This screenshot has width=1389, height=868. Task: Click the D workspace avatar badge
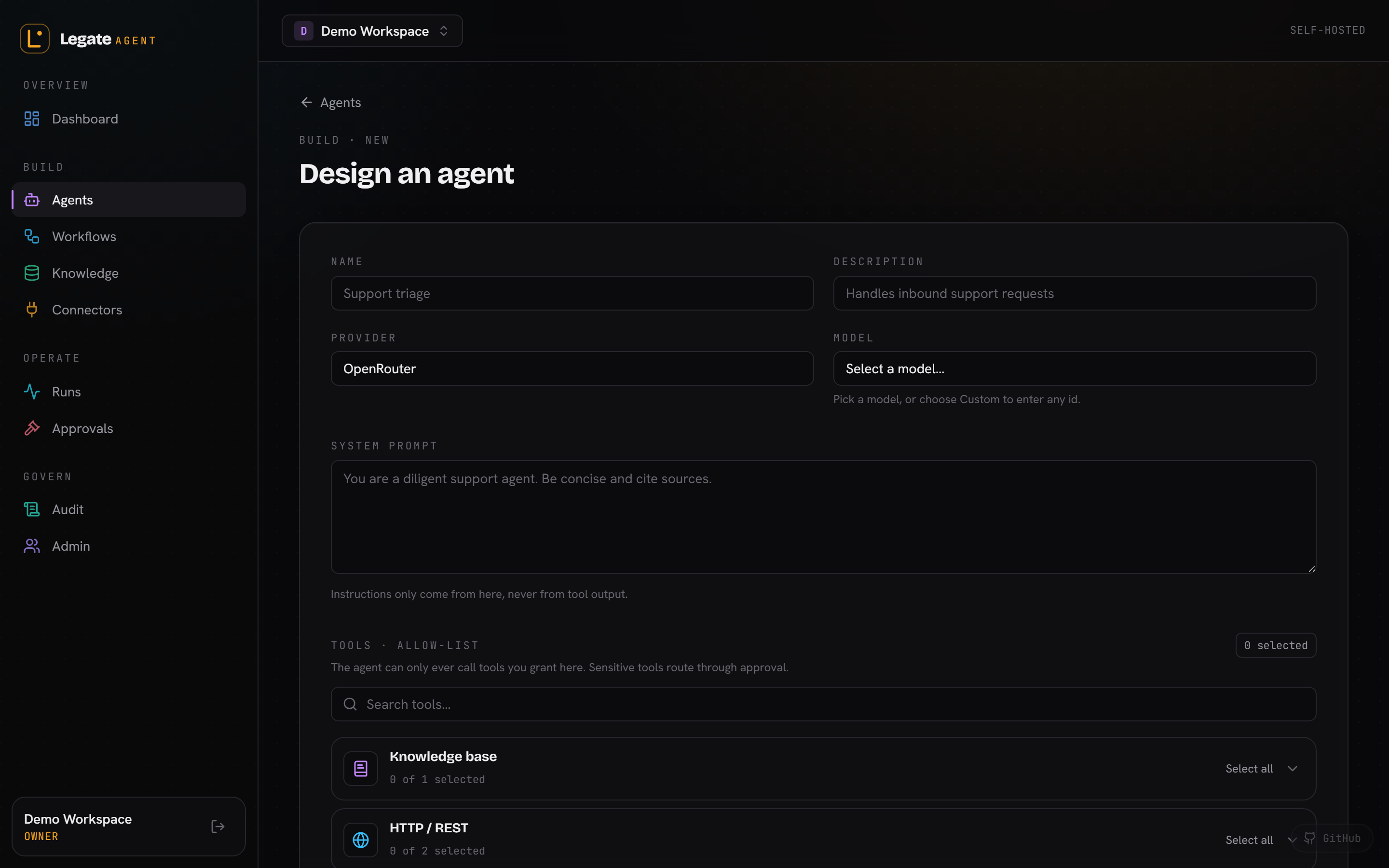(x=304, y=31)
